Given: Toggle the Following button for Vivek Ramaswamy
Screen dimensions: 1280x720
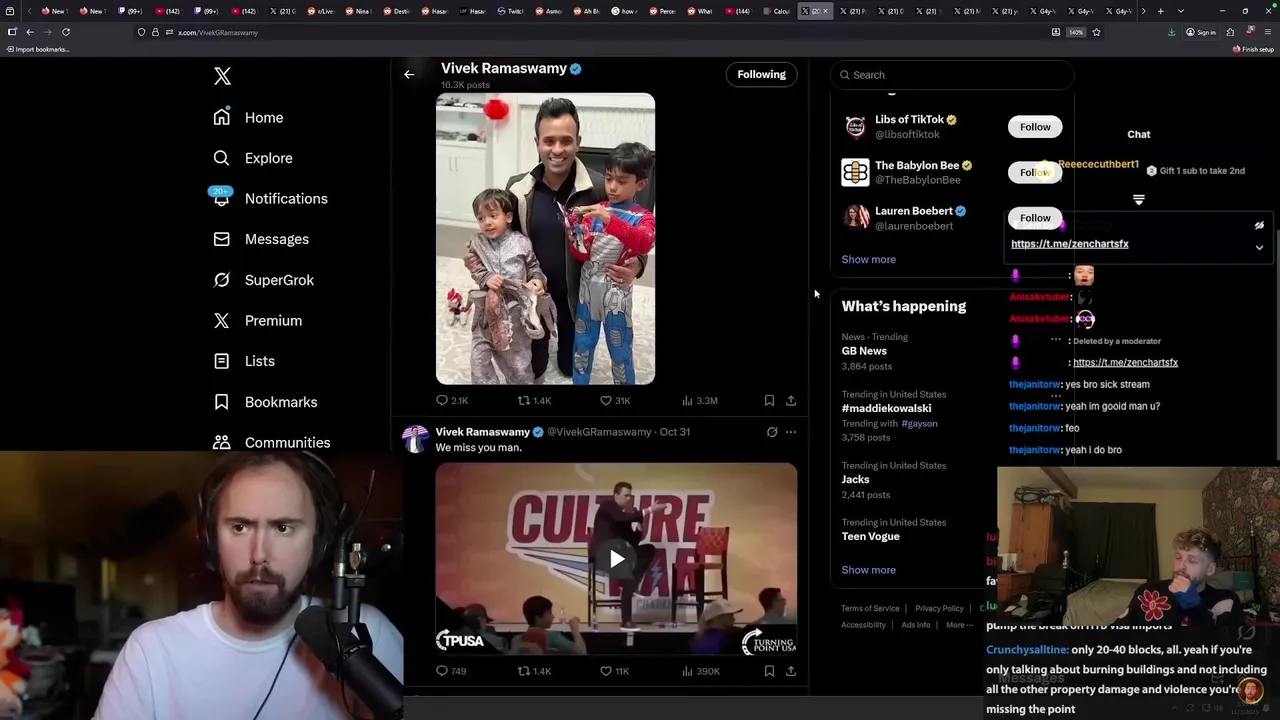Looking at the screenshot, I should point(761,74).
